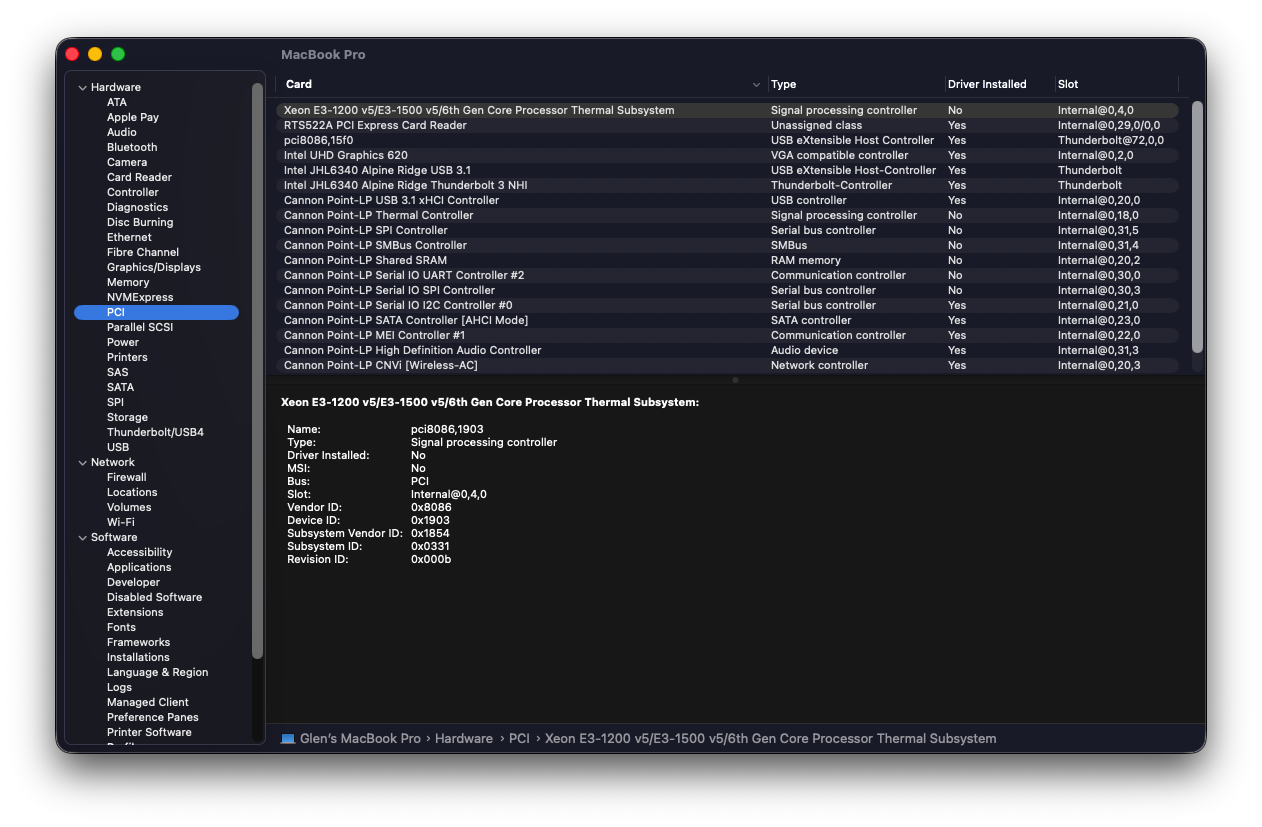Select Extensions in the Software section
The image size is (1262, 827).
tap(135, 612)
